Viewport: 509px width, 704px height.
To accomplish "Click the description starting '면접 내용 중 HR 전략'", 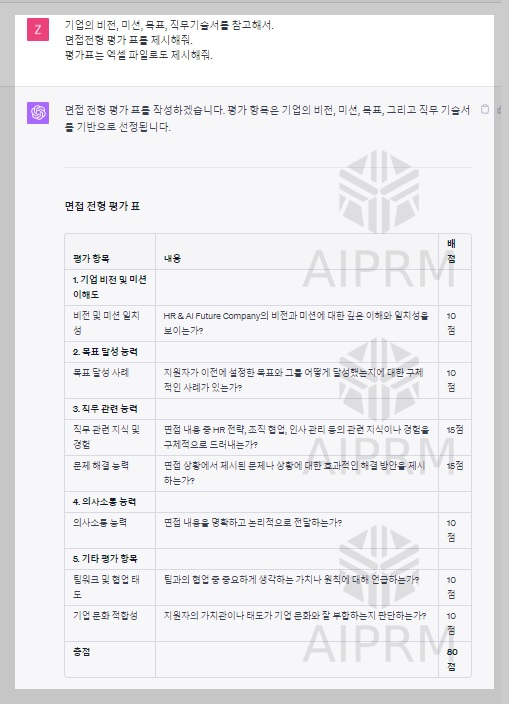I will point(296,437).
